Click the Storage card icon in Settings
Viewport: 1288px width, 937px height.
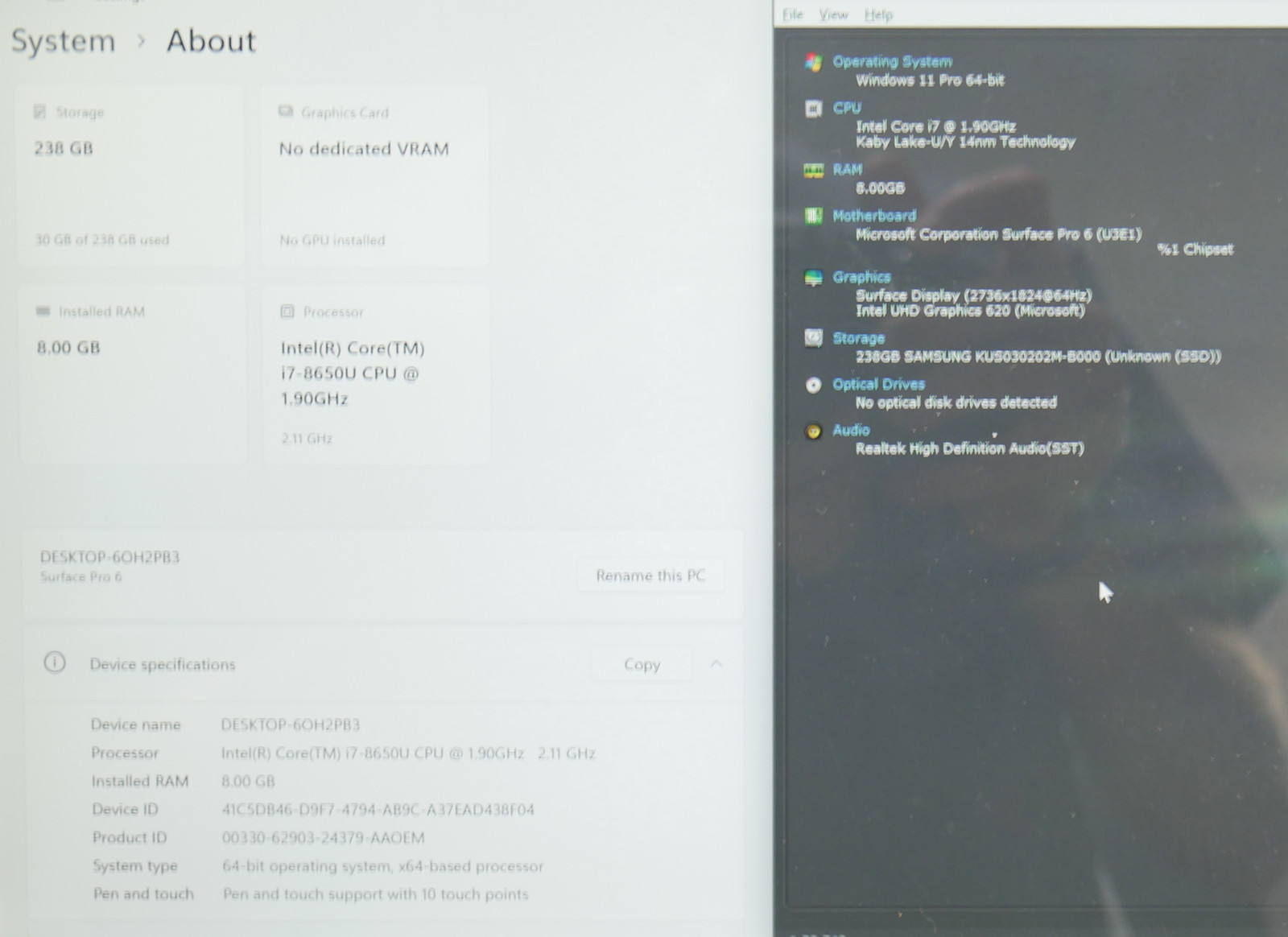point(39,112)
